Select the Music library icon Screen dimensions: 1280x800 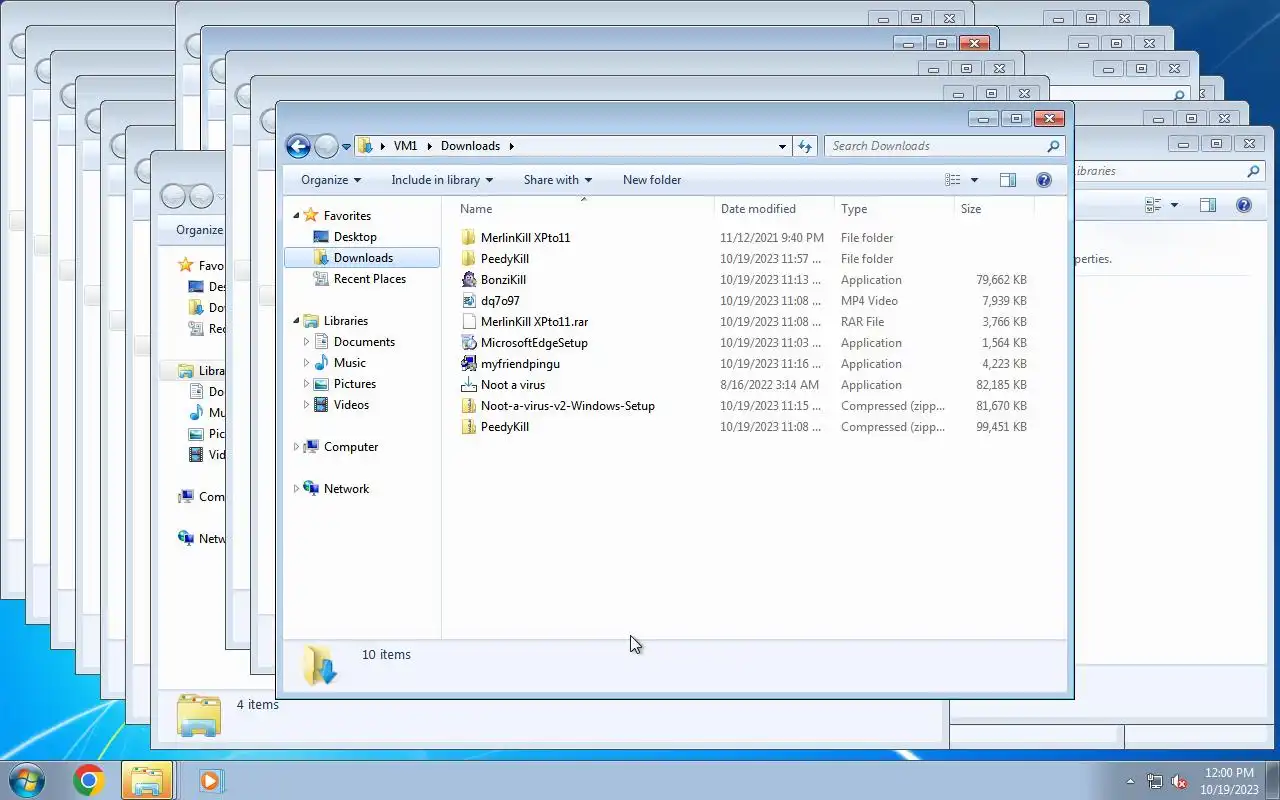[321, 363]
